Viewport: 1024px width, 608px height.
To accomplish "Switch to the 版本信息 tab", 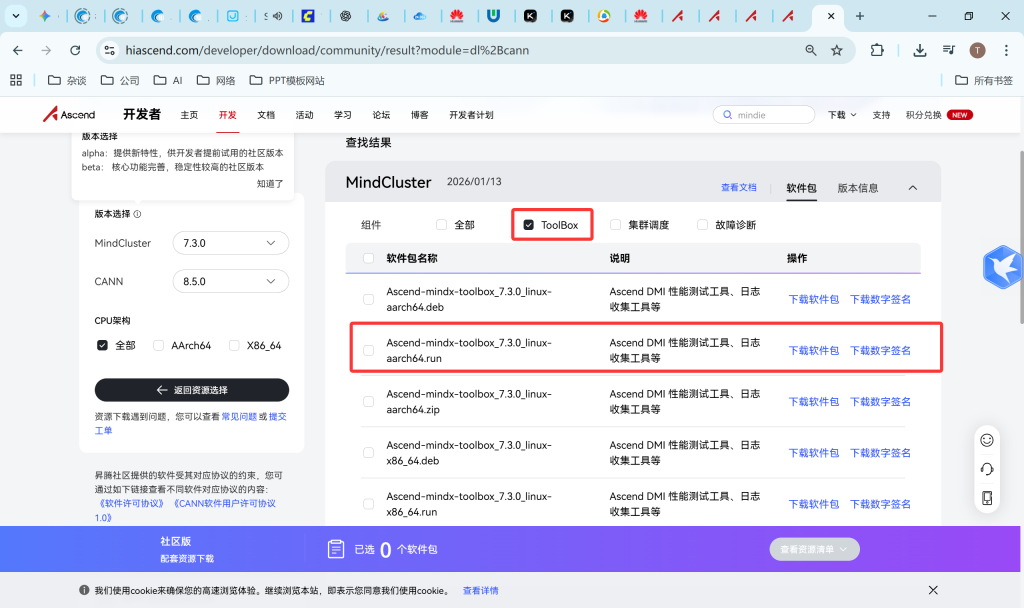I will pyautogui.click(x=857, y=188).
